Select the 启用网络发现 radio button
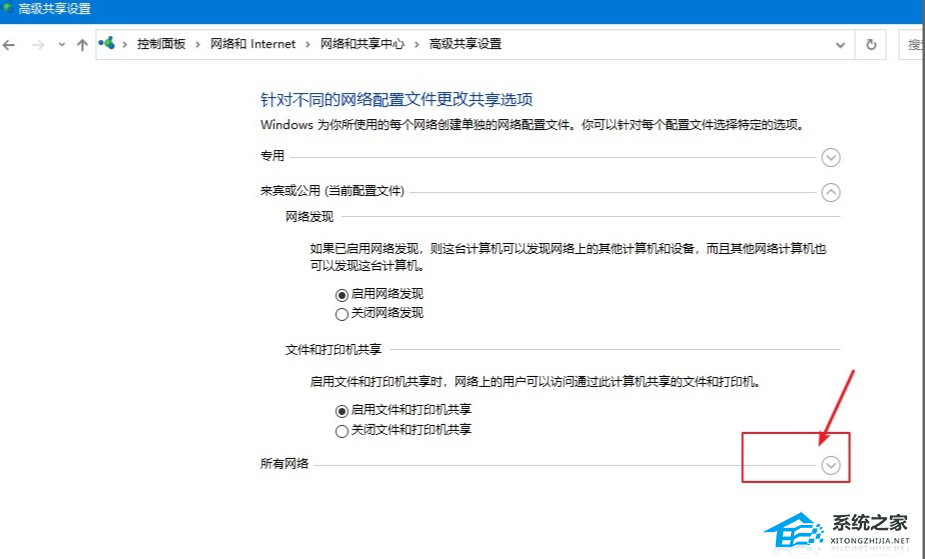 click(x=342, y=295)
